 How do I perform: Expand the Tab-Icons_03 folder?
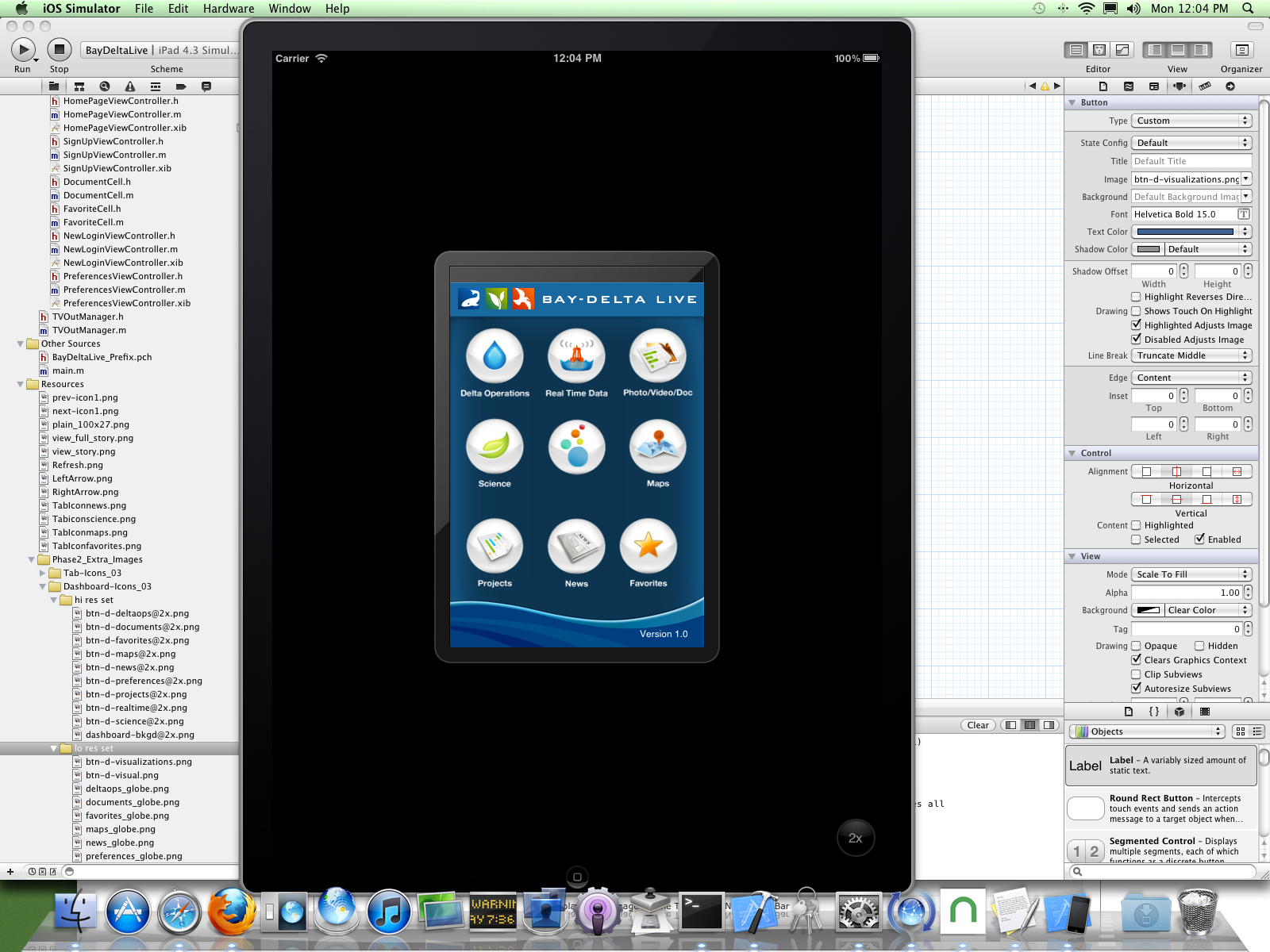click(43, 573)
